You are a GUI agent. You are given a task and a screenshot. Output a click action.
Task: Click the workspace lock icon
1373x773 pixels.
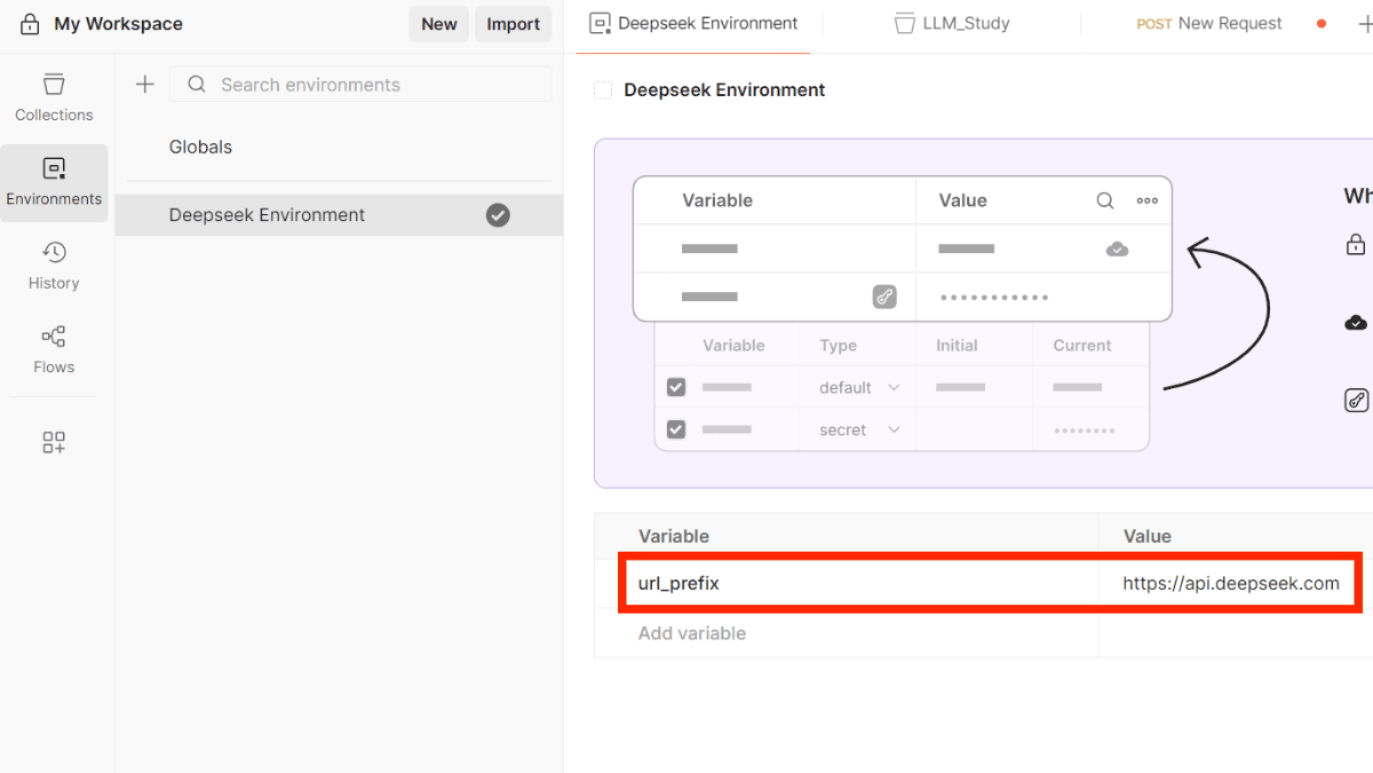coord(30,24)
